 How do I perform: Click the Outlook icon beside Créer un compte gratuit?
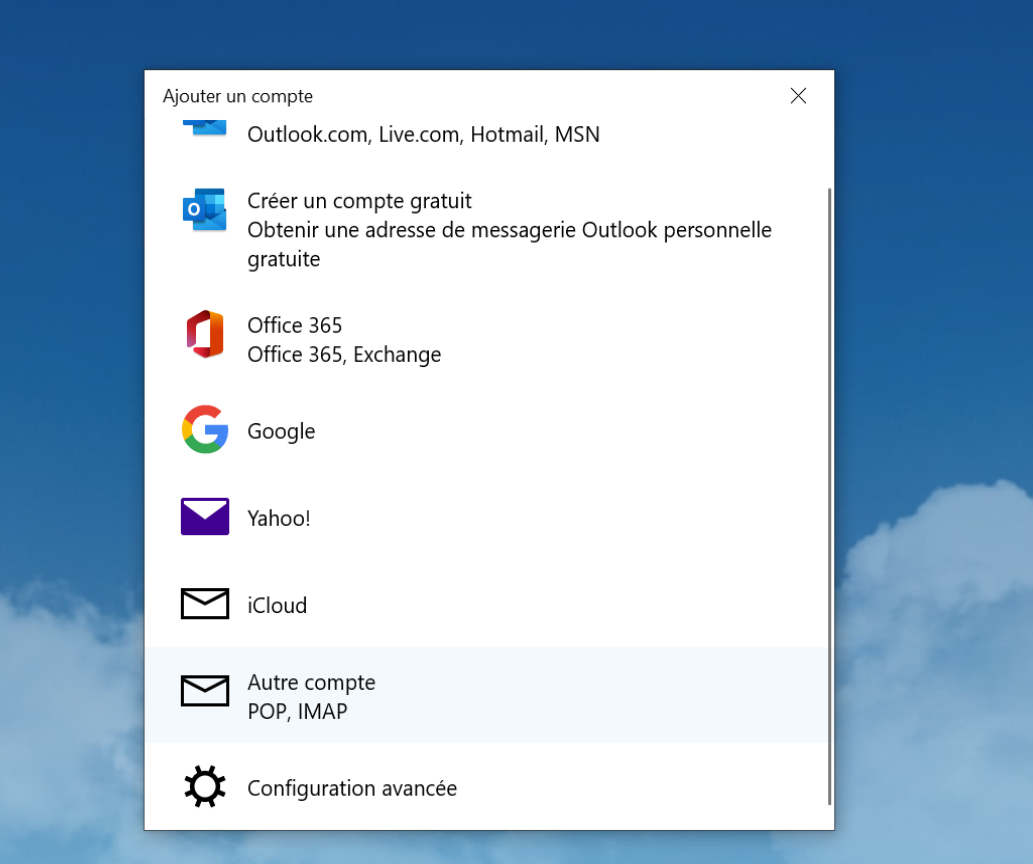pos(204,210)
